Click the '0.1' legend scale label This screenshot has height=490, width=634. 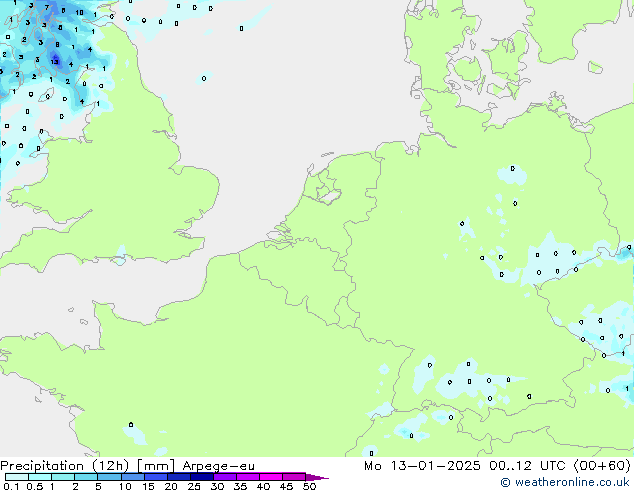pos(11,486)
